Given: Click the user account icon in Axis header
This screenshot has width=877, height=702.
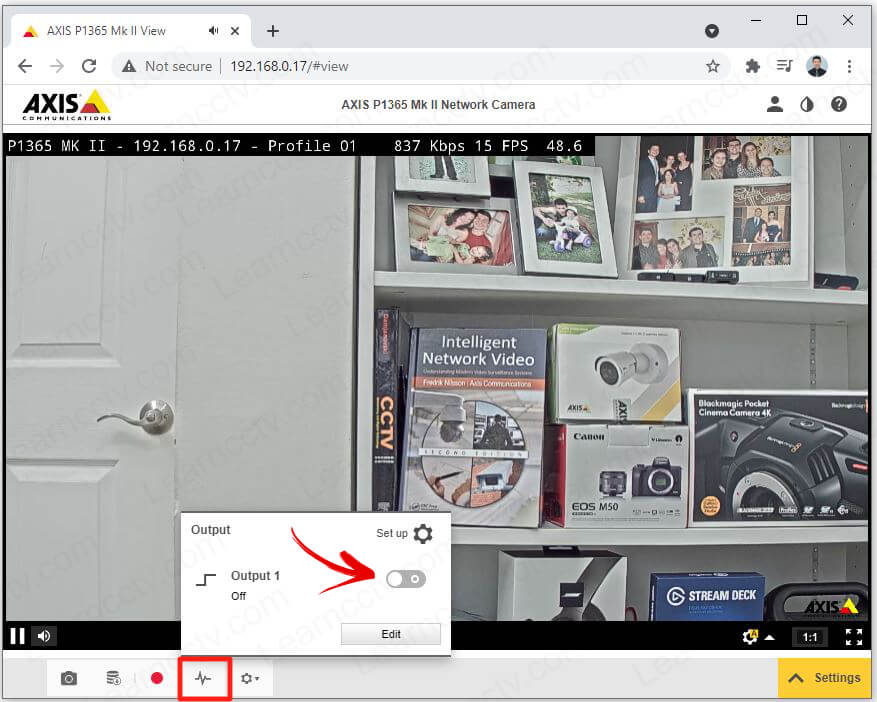Looking at the screenshot, I should tap(774, 104).
